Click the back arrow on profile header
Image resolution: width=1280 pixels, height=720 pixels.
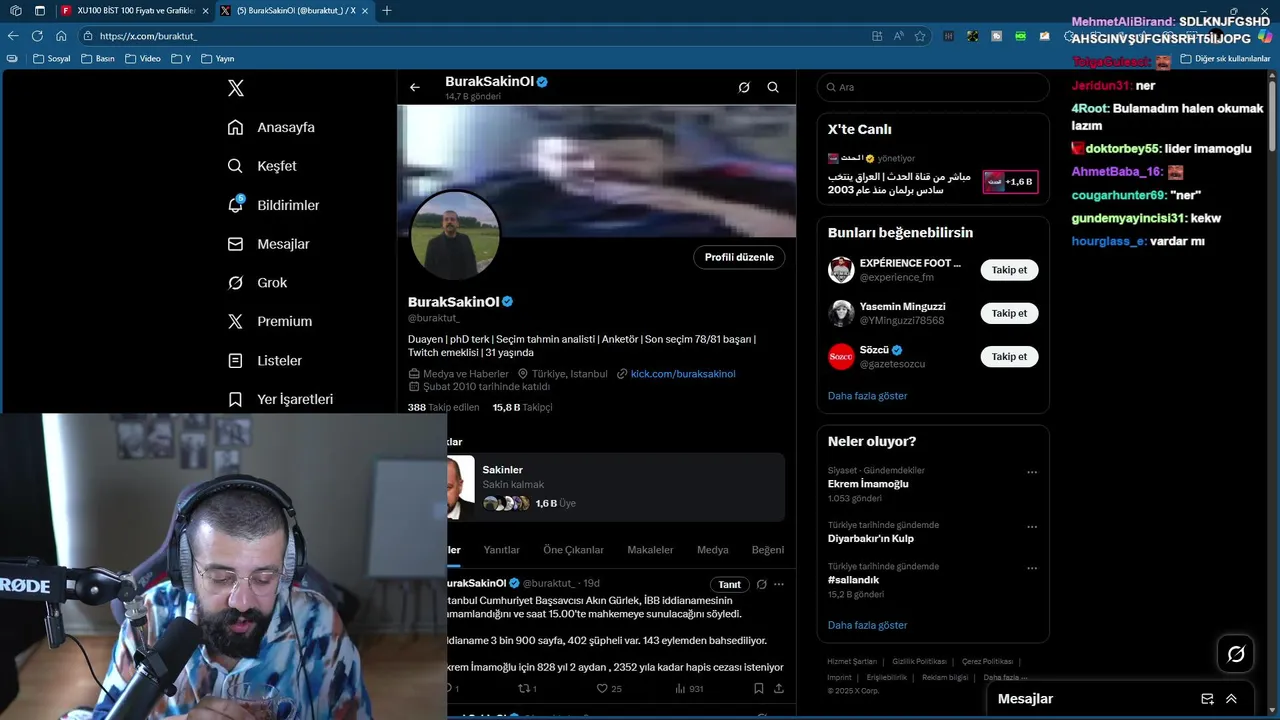click(x=415, y=87)
